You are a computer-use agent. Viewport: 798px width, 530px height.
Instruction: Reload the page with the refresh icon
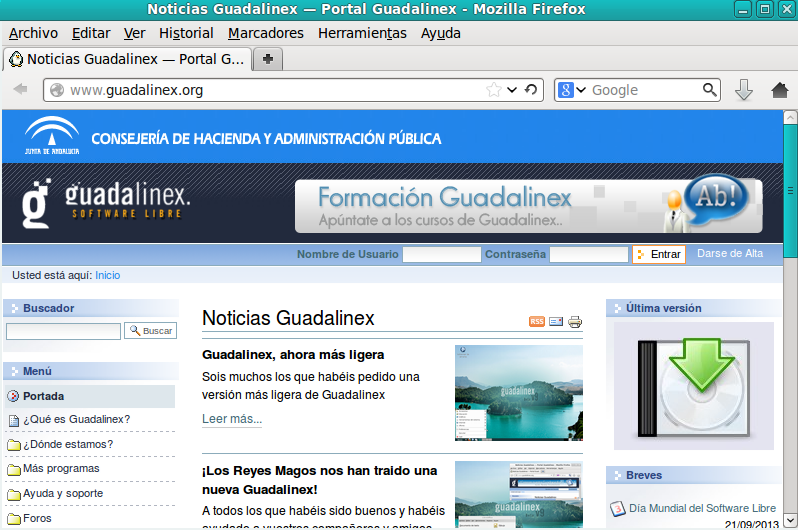tap(531, 90)
